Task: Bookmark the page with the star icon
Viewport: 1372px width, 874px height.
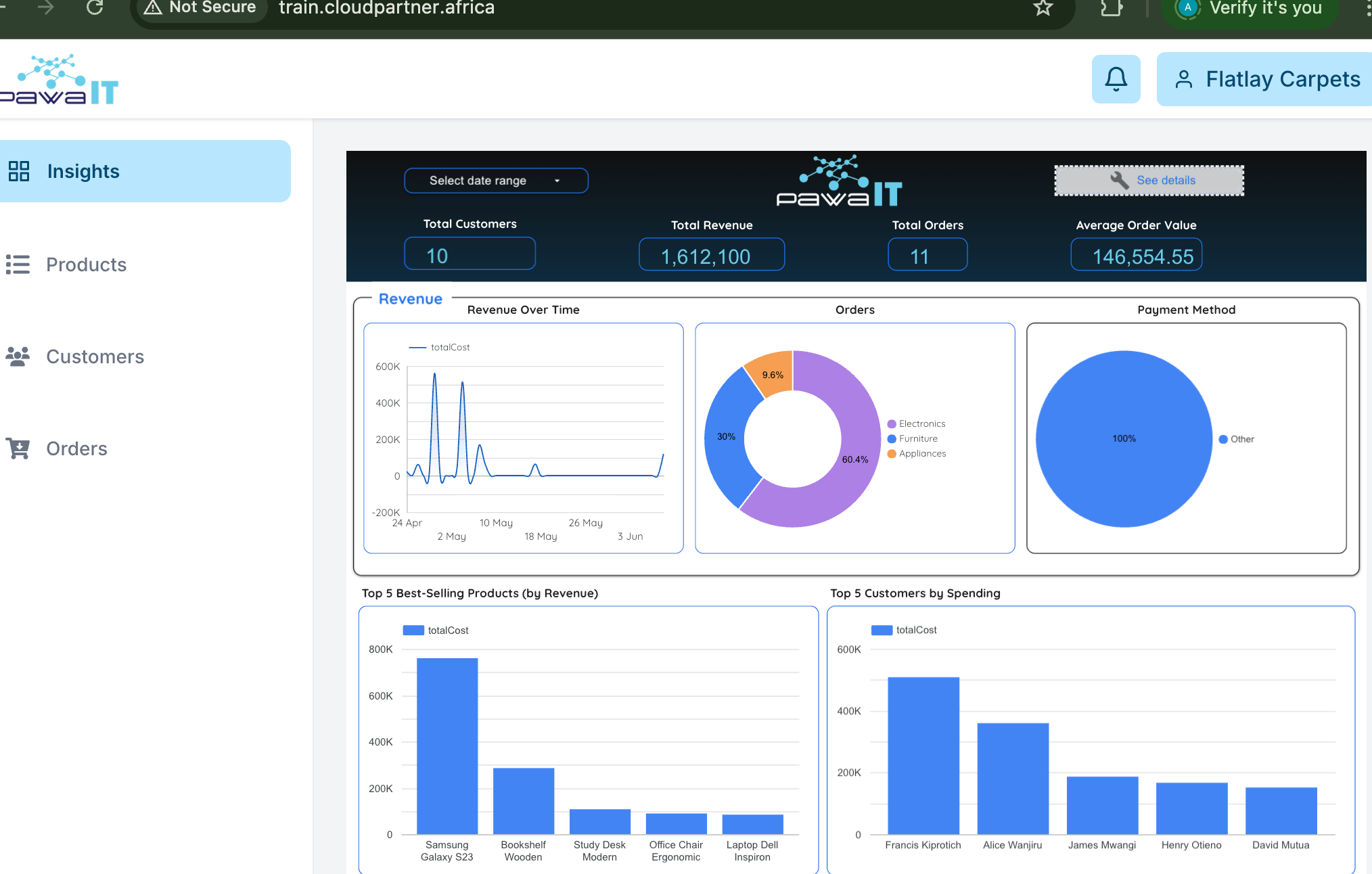Action: pos(1043,9)
